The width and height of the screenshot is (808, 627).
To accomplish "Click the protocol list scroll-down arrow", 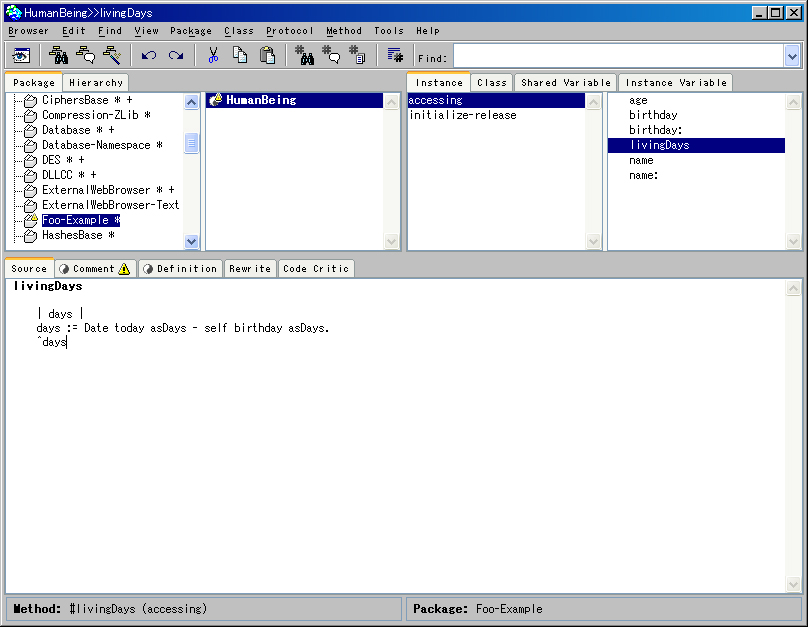I will click(x=593, y=241).
